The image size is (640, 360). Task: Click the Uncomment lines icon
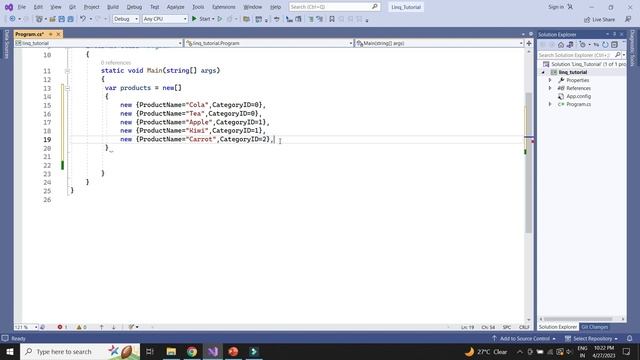click(x=320, y=19)
